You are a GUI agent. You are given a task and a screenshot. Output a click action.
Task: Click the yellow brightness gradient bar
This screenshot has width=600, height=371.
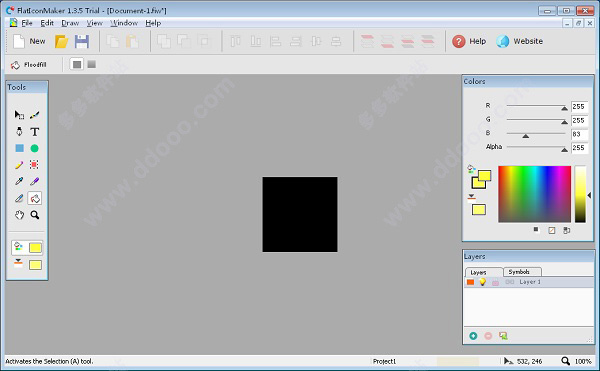(x=580, y=194)
